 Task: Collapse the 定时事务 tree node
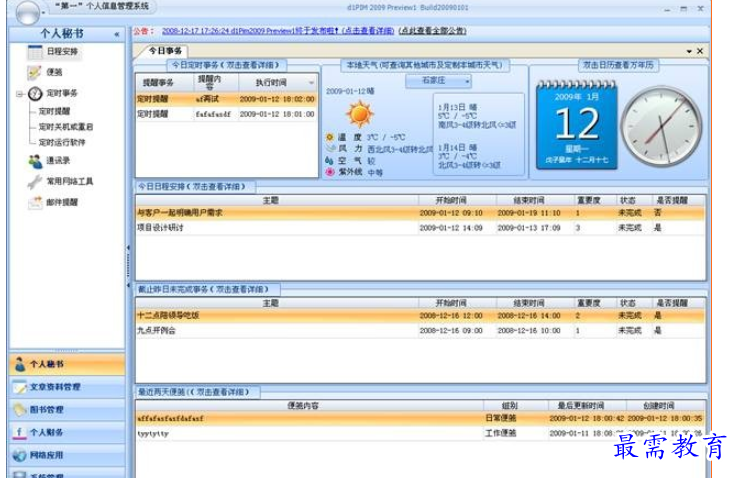coord(20,94)
